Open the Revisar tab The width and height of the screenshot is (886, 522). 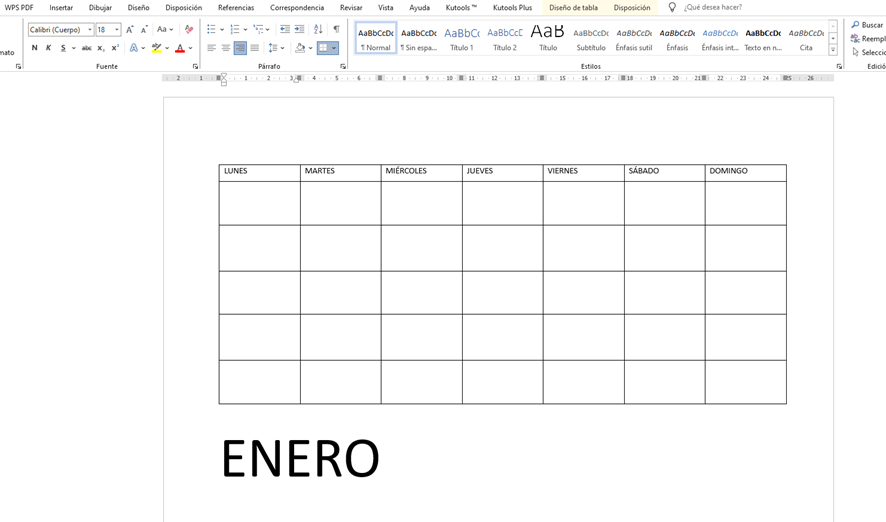[x=351, y=7]
